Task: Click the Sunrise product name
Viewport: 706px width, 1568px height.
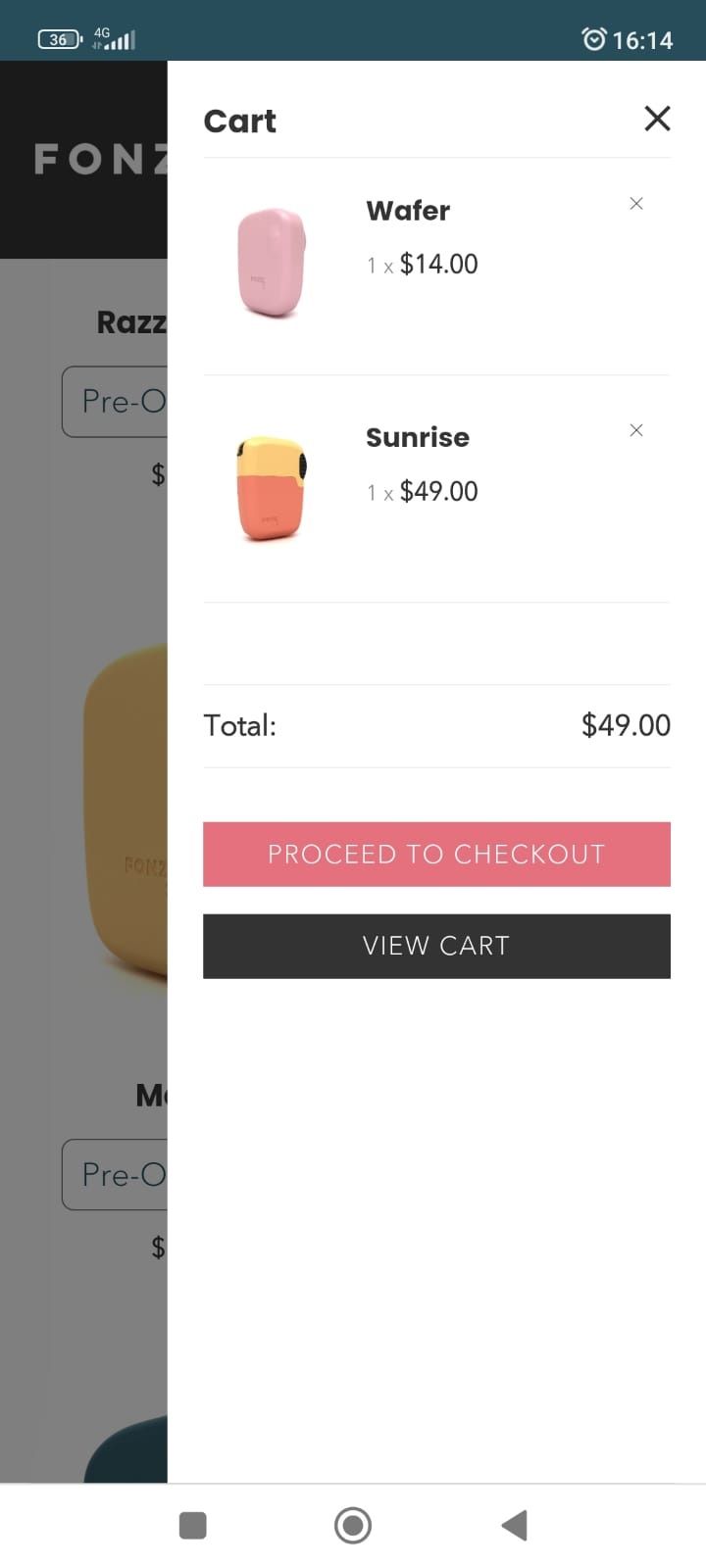Action: [x=418, y=437]
